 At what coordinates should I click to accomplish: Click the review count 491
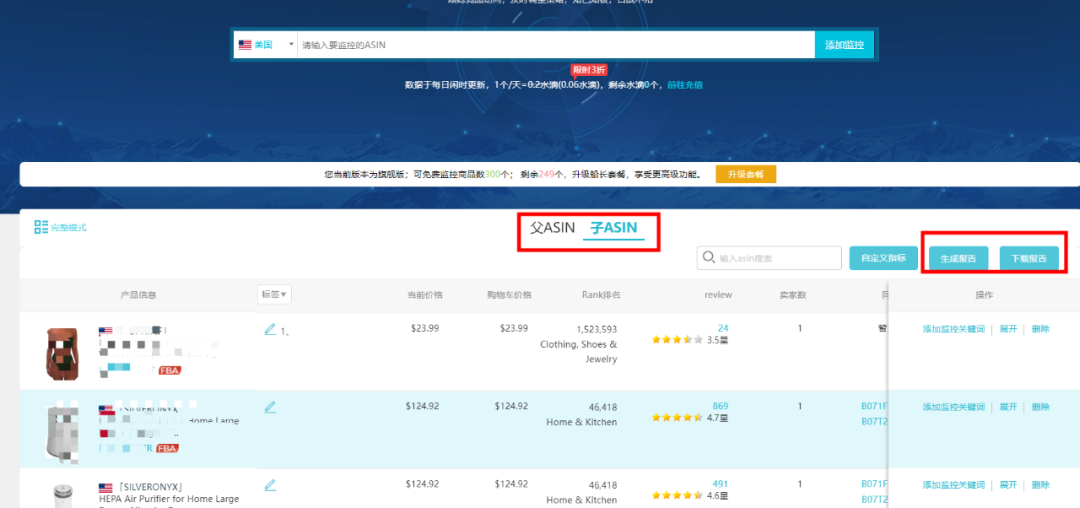coord(720,484)
